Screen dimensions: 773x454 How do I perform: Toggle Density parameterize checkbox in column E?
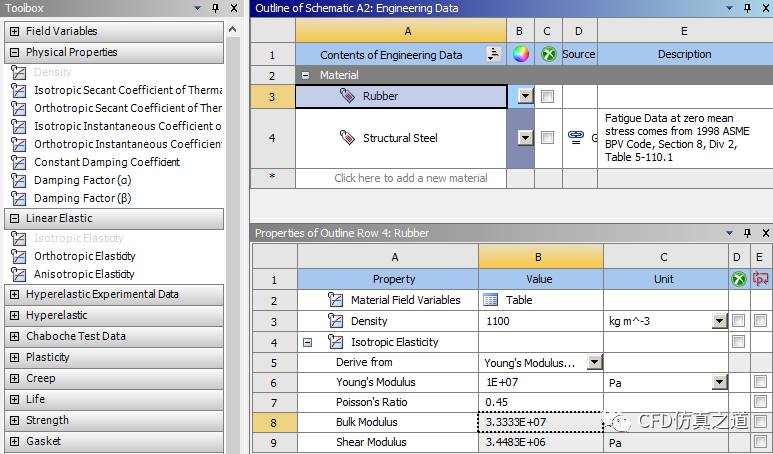coord(760,321)
